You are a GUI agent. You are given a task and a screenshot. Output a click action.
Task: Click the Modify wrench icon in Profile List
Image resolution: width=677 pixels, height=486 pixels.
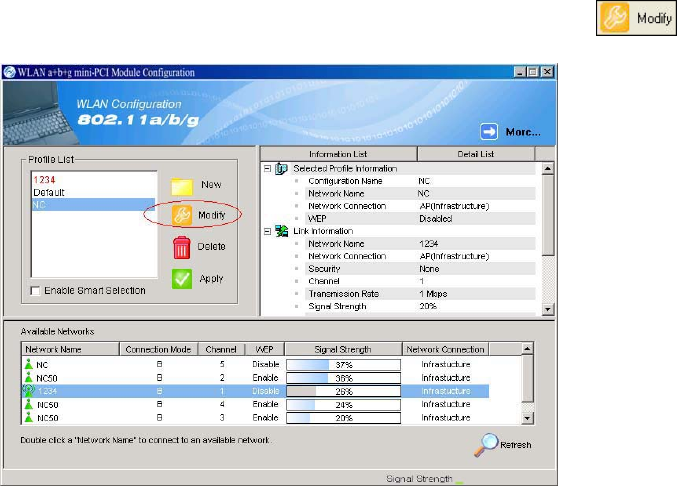(x=182, y=215)
